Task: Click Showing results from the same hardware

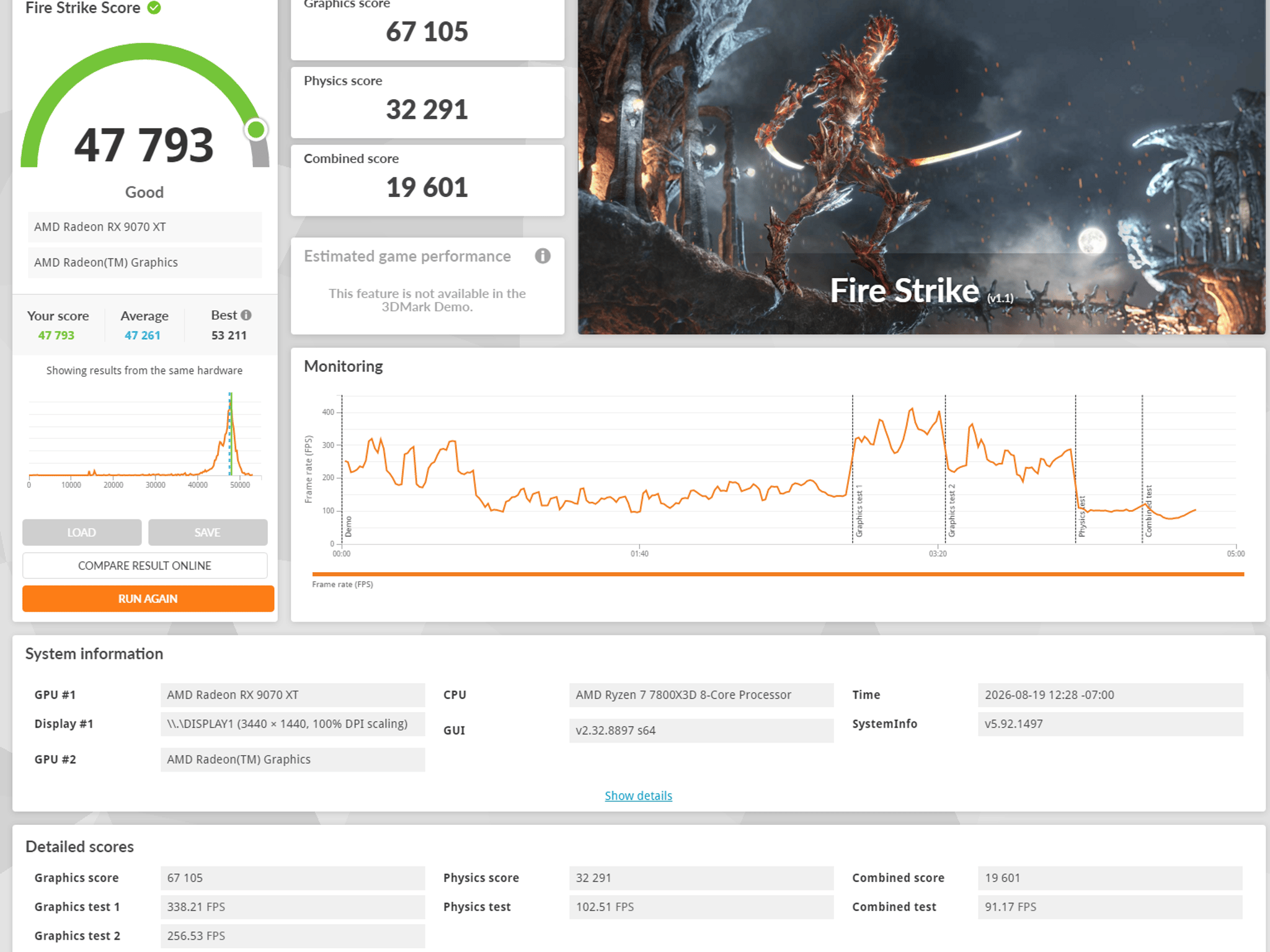Action: (x=144, y=371)
